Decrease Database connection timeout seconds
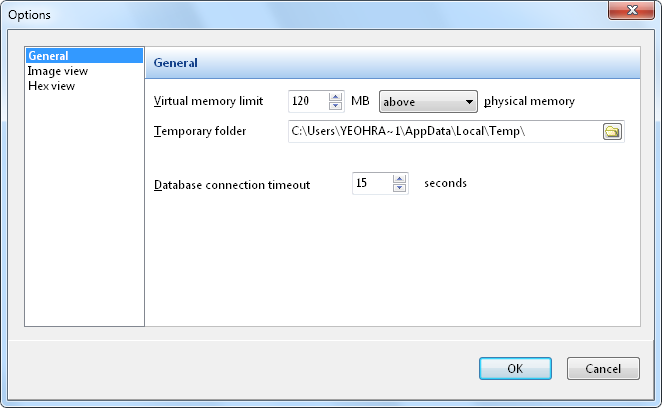 point(400,189)
